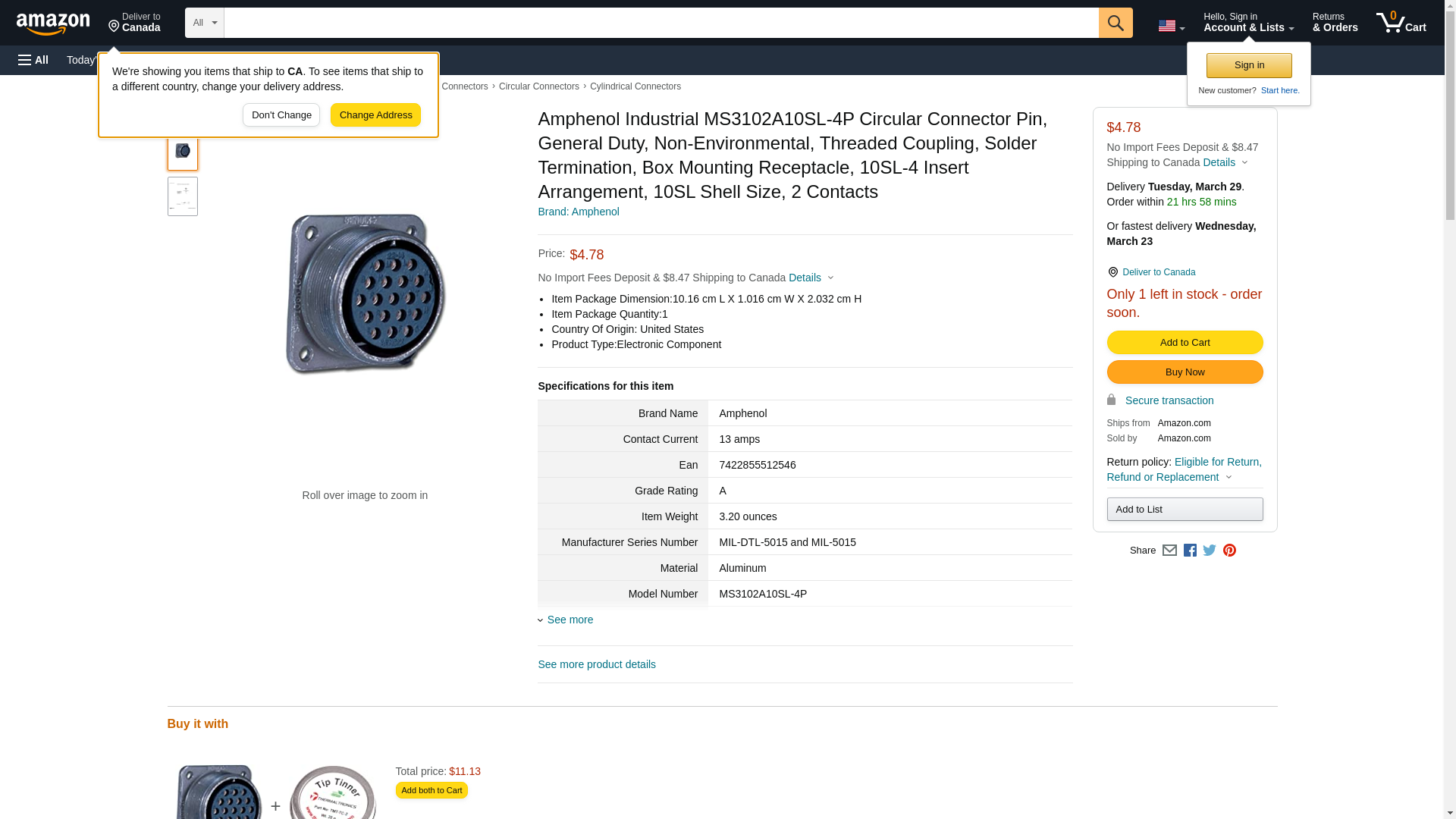Expand the See more specifications
Viewport: 1456px width, 819px height.
coord(570,620)
